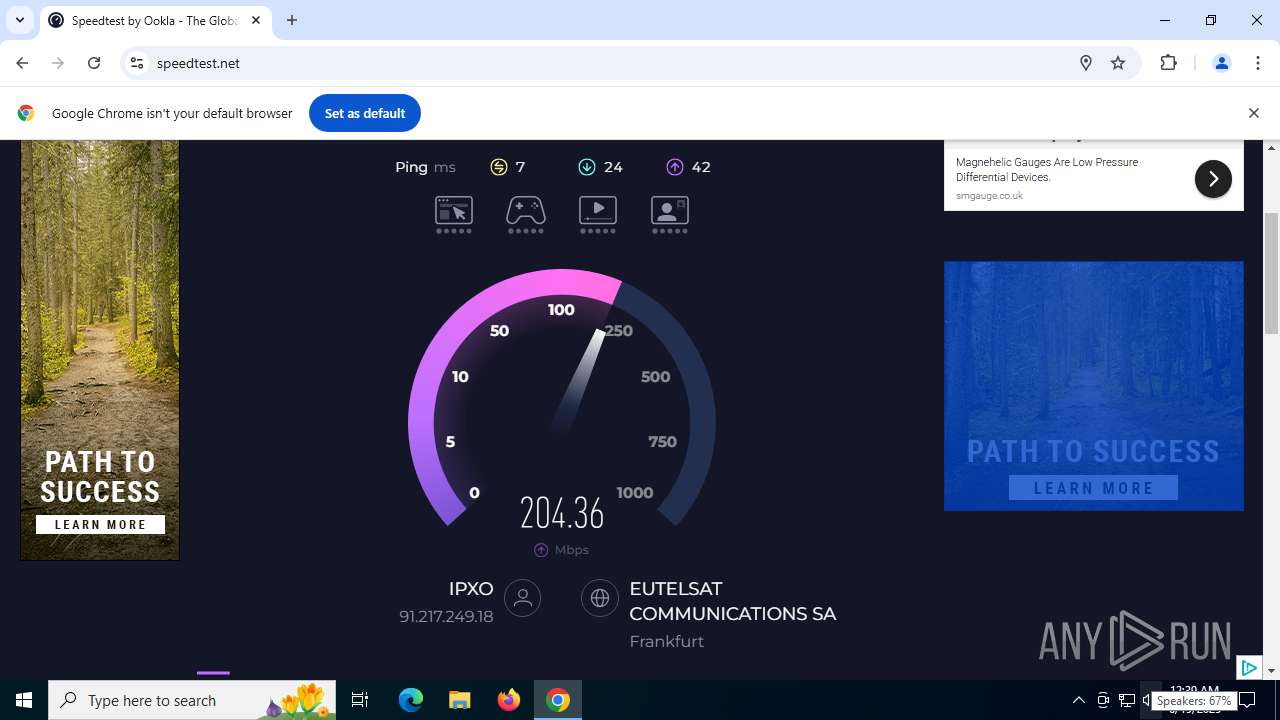The width and height of the screenshot is (1280, 720).
Task: Click the IPXO provider name
Action: pos(471,589)
